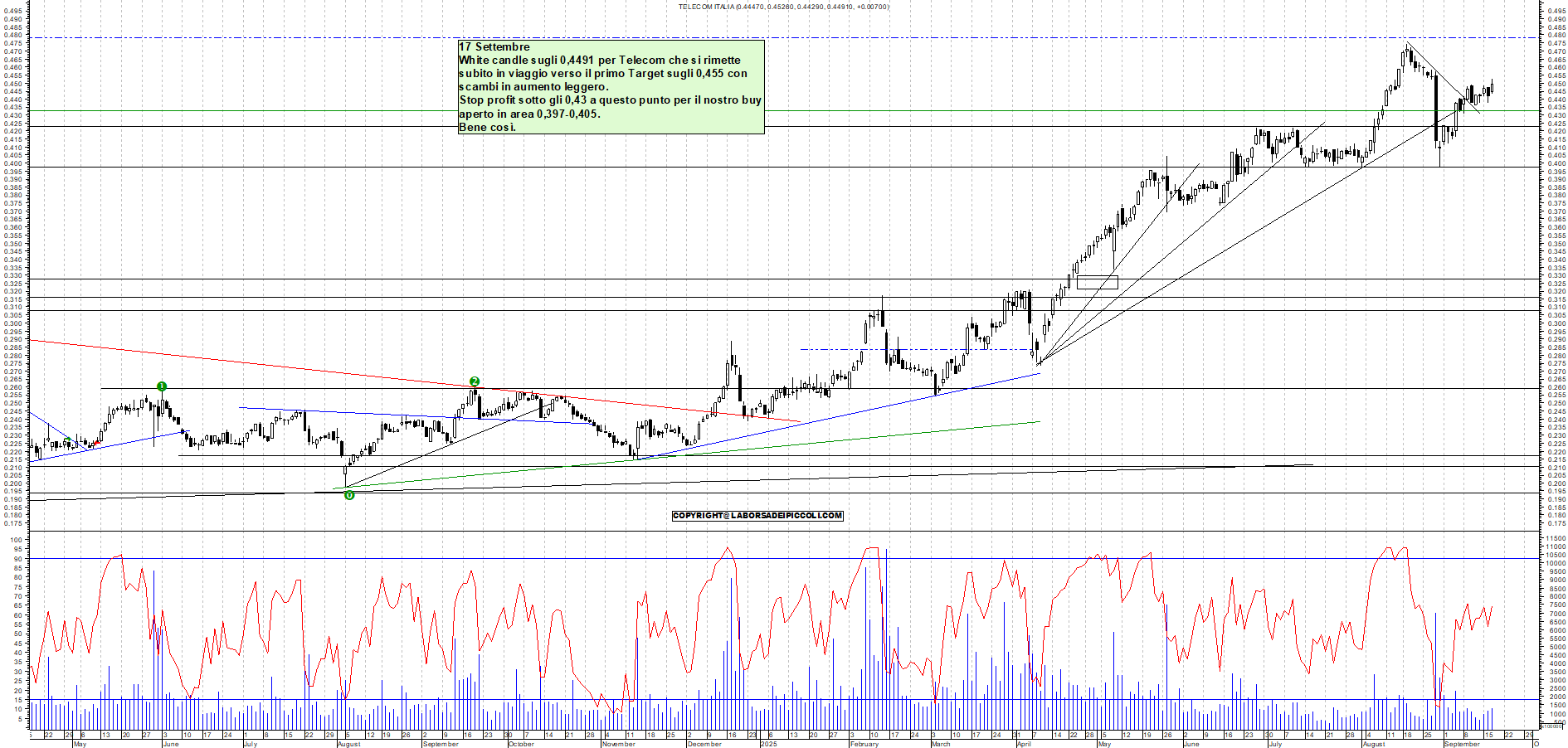Click the March label on the time axis
1568x748 pixels.
(x=941, y=744)
